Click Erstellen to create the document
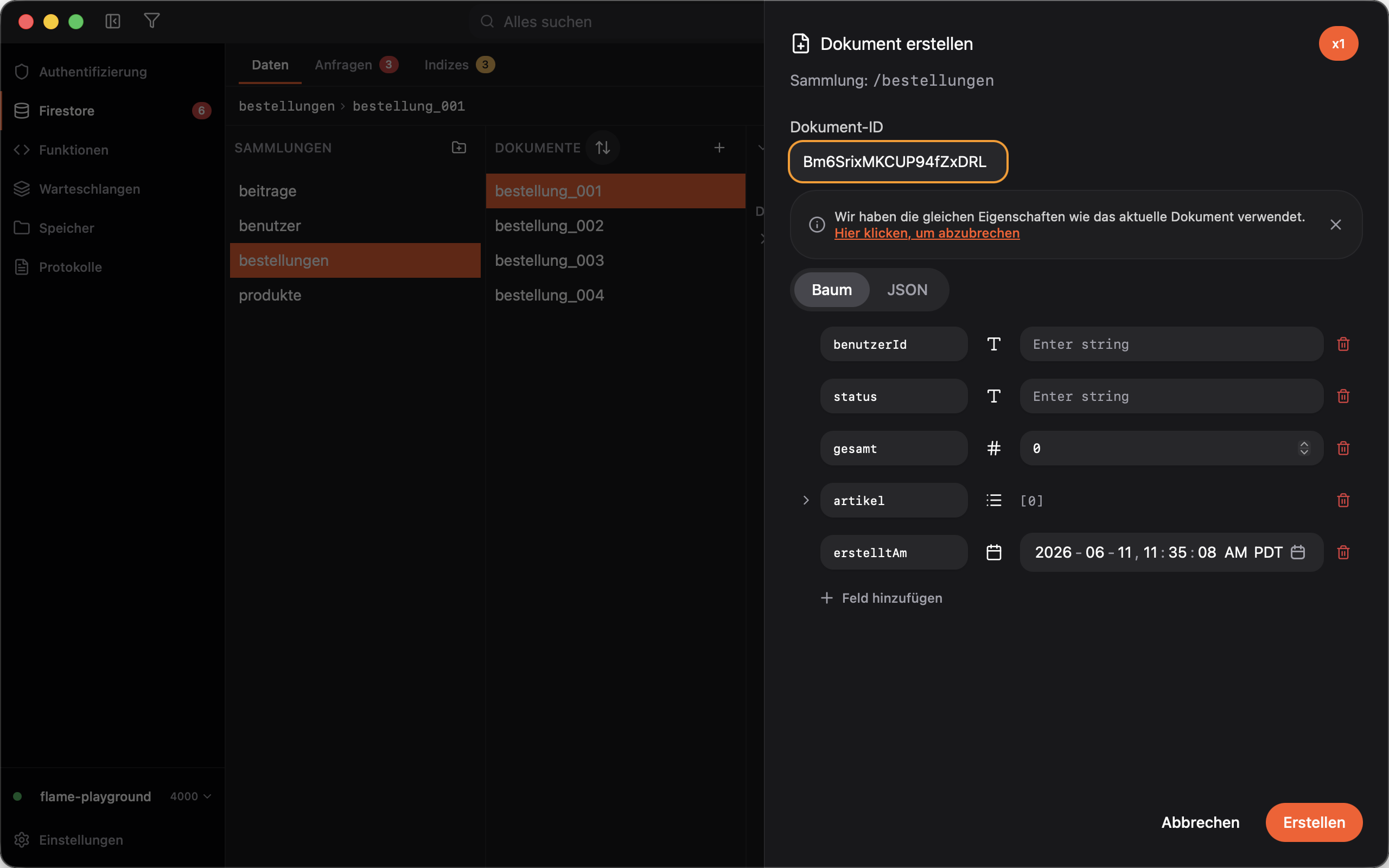 1314,822
